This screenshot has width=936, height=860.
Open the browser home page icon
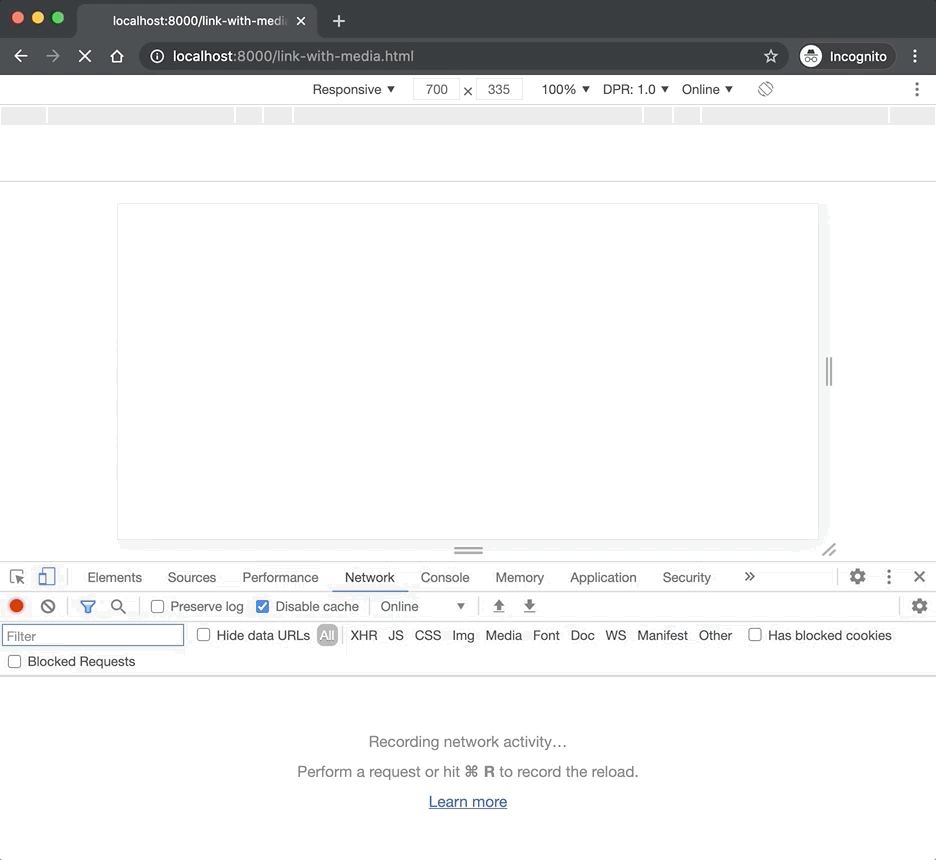coord(117,56)
